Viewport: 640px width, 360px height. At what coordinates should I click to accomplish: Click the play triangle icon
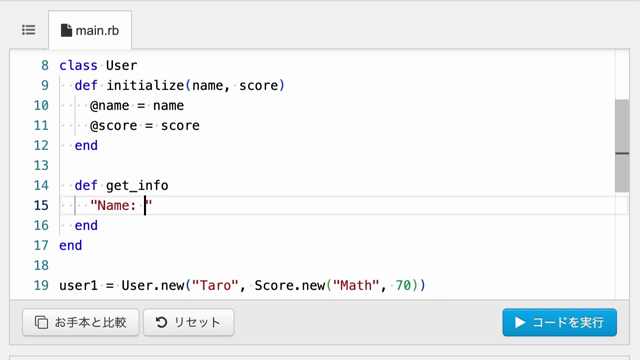click(x=520, y=322)
